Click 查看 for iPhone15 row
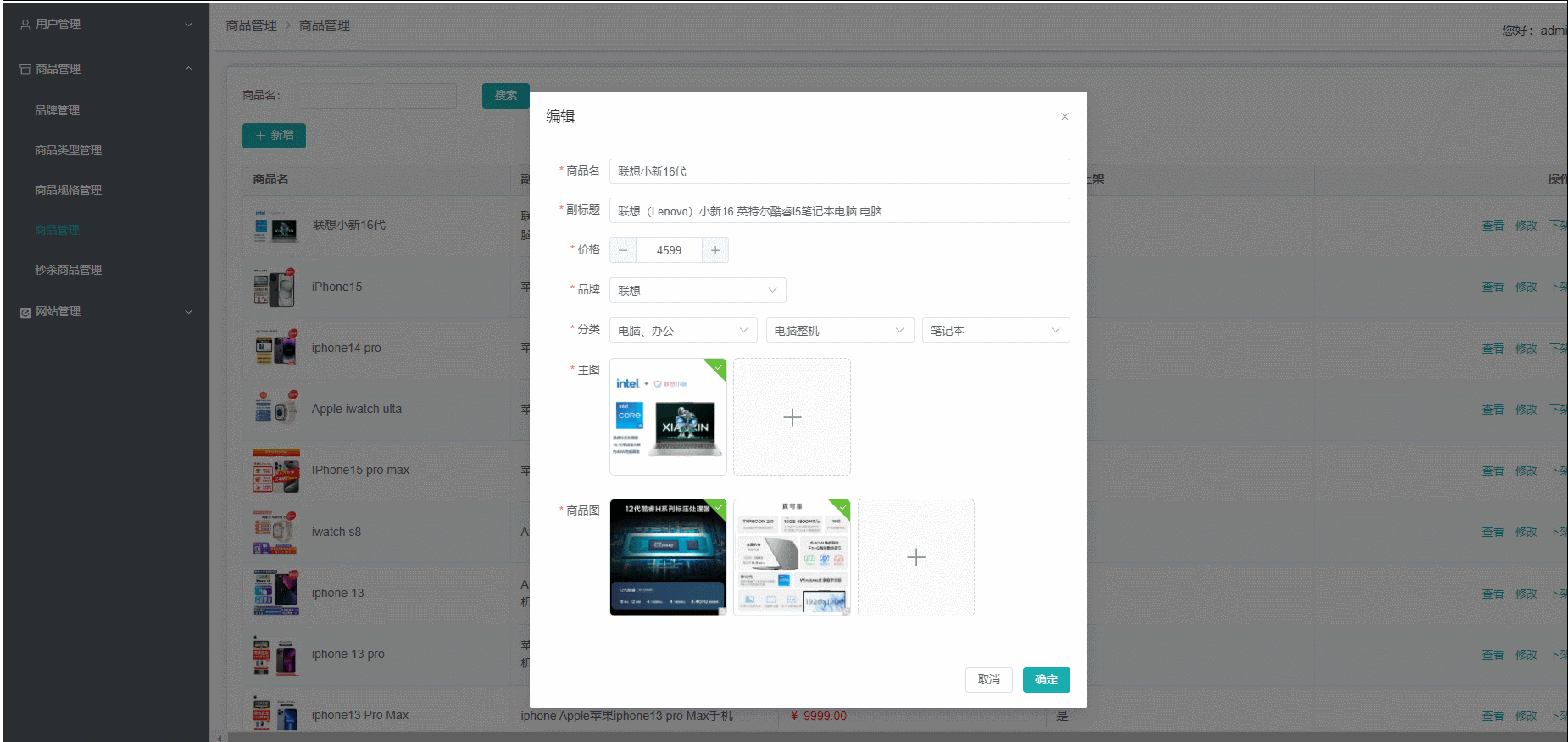This screenshot has height=742, width=1568. pos(1493,287)
